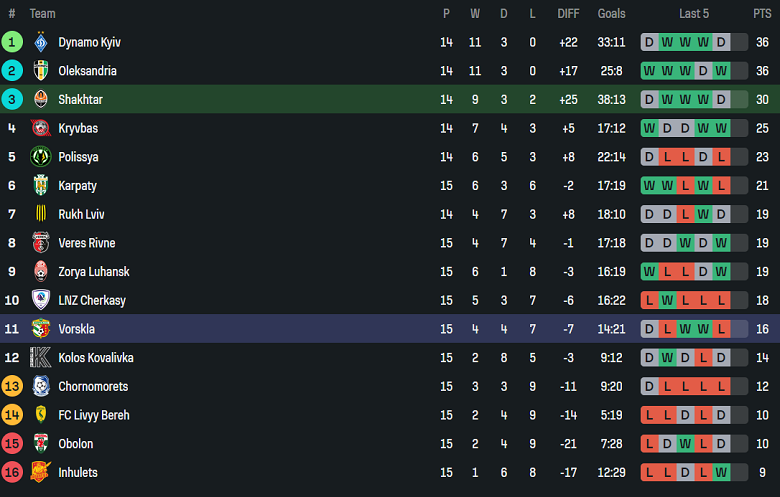
Task: Click the Oleksandria team logo
Action: tap(41, 71)
